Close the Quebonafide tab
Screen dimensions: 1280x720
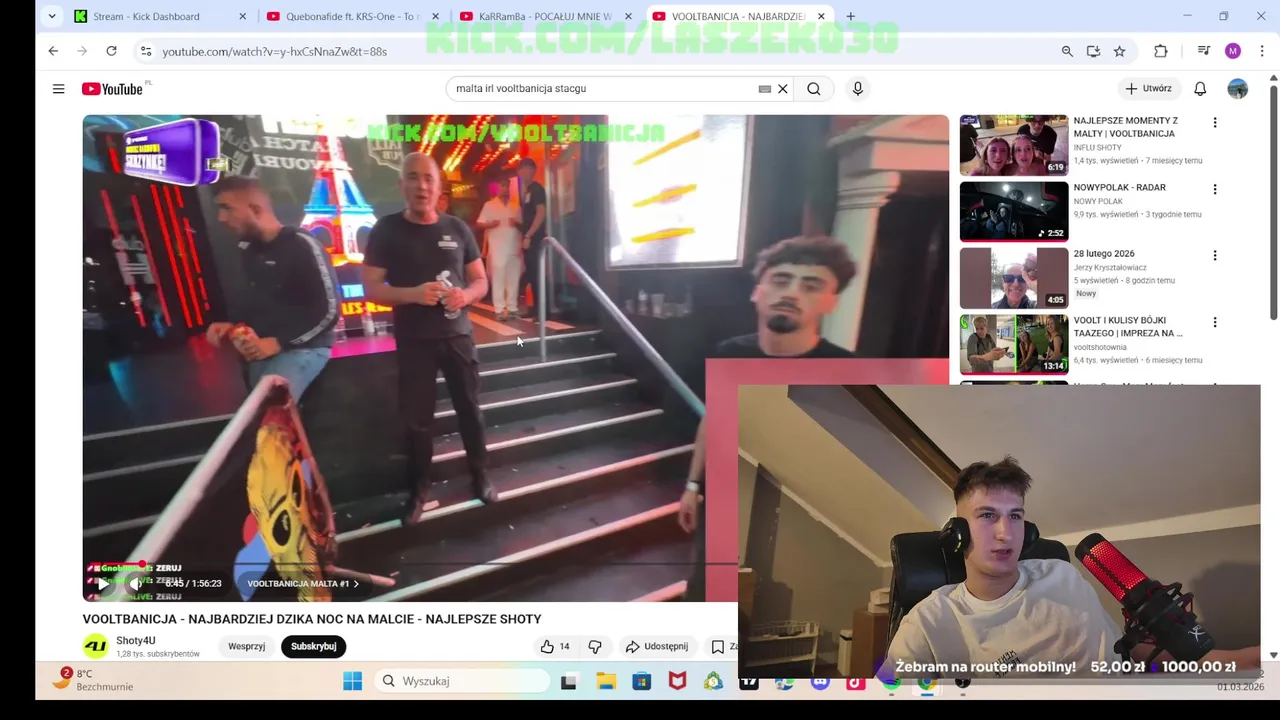pyautogui.click(x=435, y=16)
